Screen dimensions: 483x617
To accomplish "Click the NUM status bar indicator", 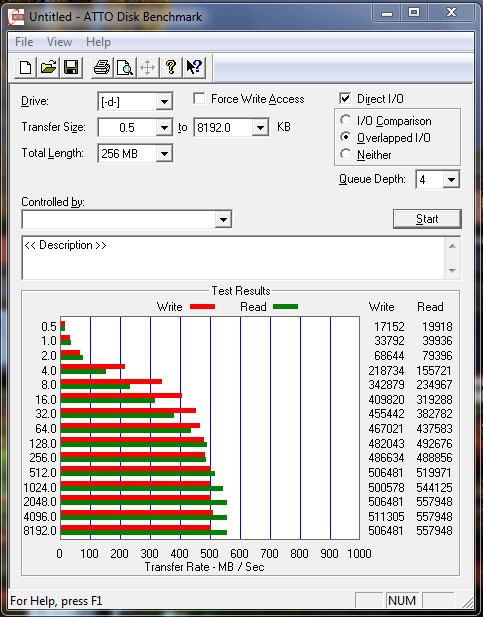I will pos(402,601).
